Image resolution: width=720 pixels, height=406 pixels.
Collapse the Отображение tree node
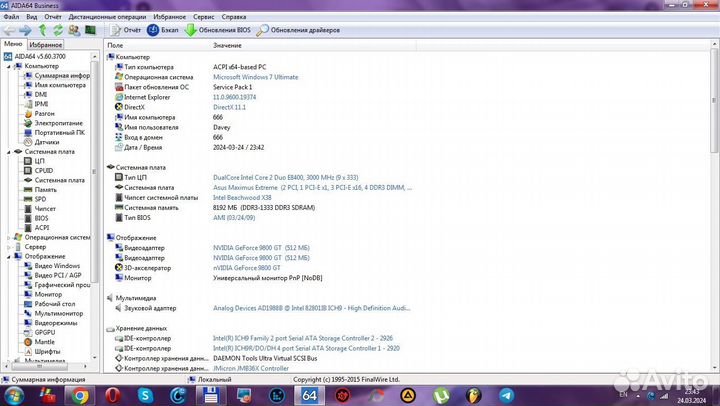[8, 257]
